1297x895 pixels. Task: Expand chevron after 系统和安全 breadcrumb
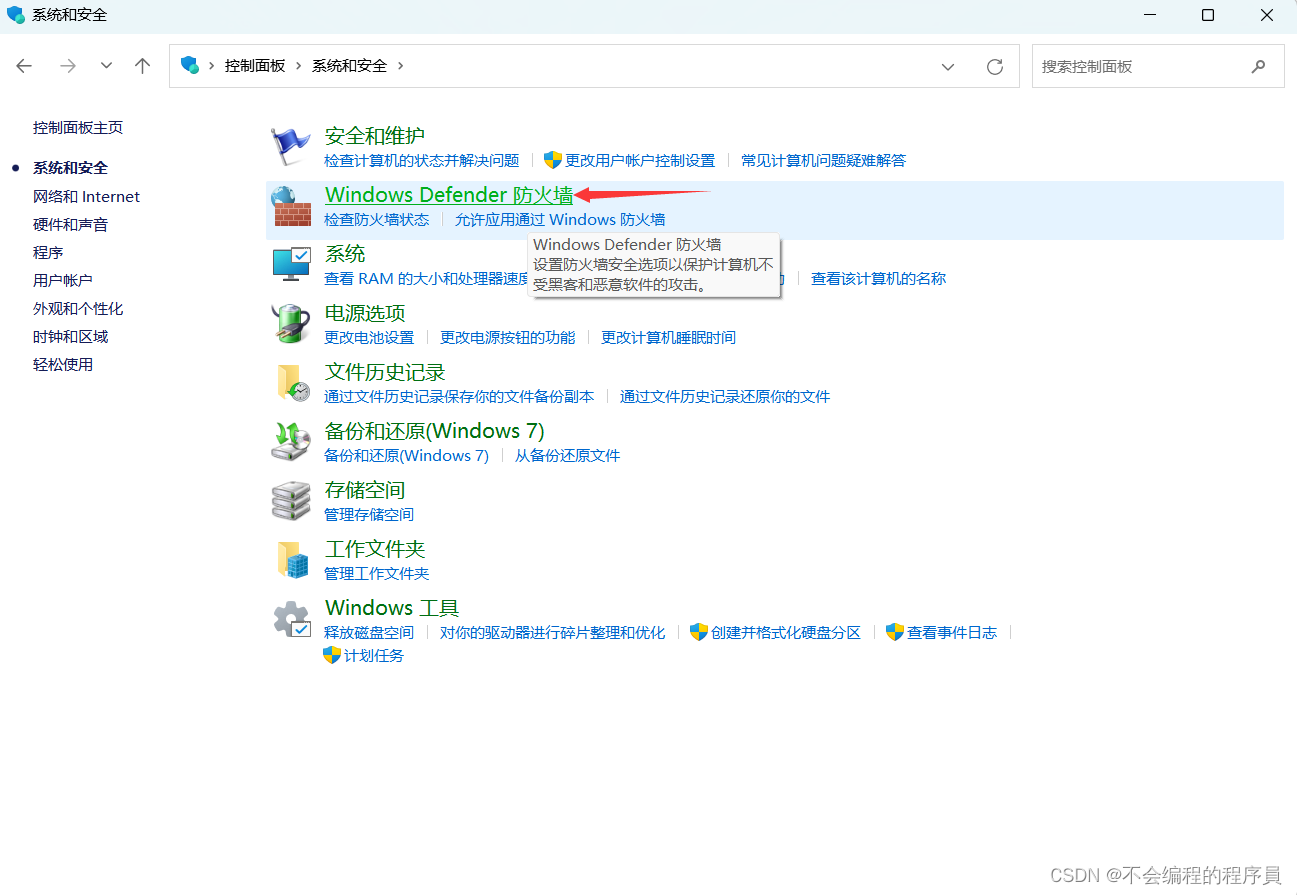point(401,66)
